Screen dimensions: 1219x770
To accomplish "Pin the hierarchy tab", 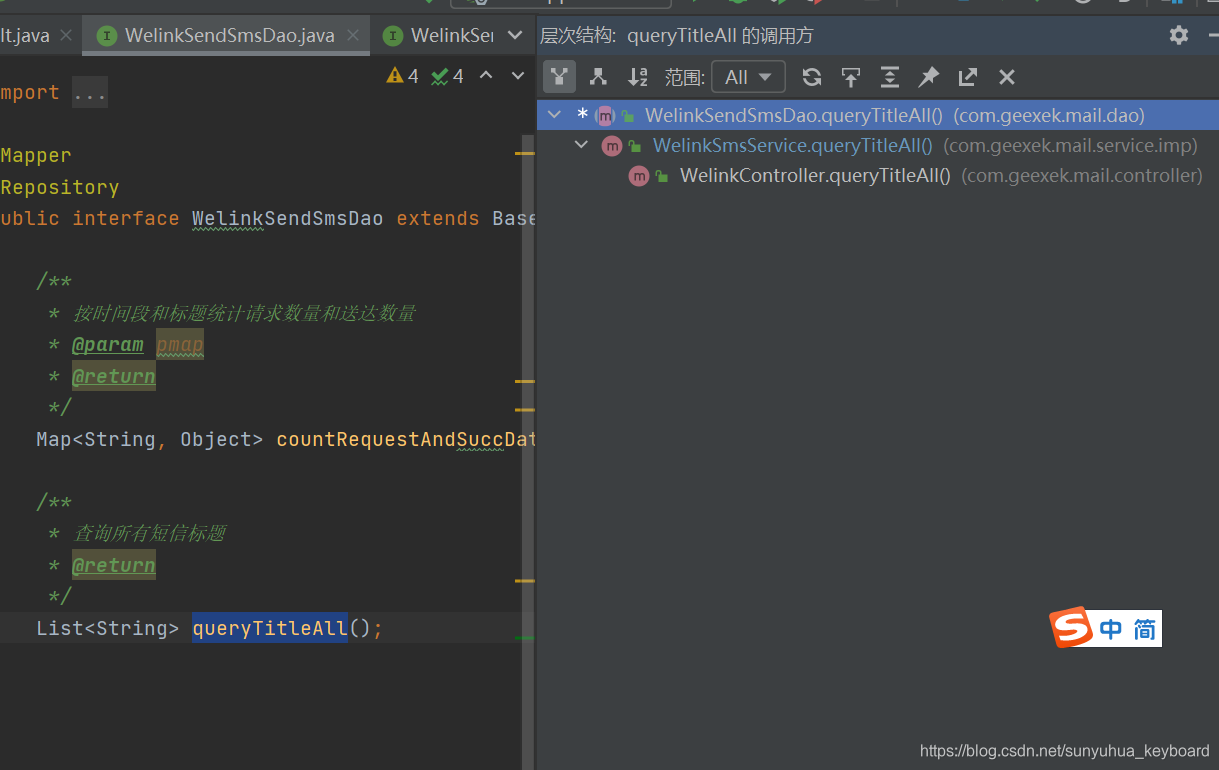I will [x=929, y=77].
